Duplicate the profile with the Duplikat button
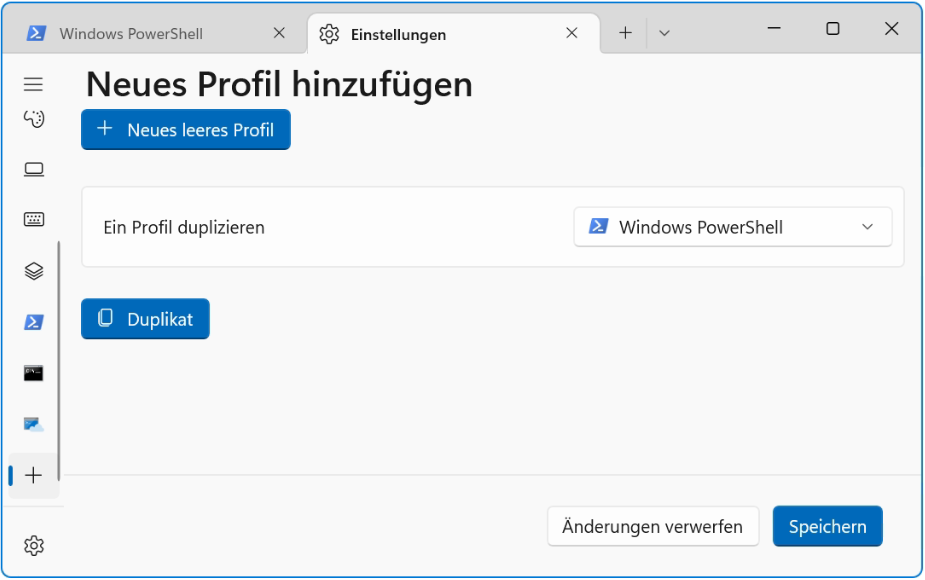This screenshot has width=925, height=580. tap(144, 319)
